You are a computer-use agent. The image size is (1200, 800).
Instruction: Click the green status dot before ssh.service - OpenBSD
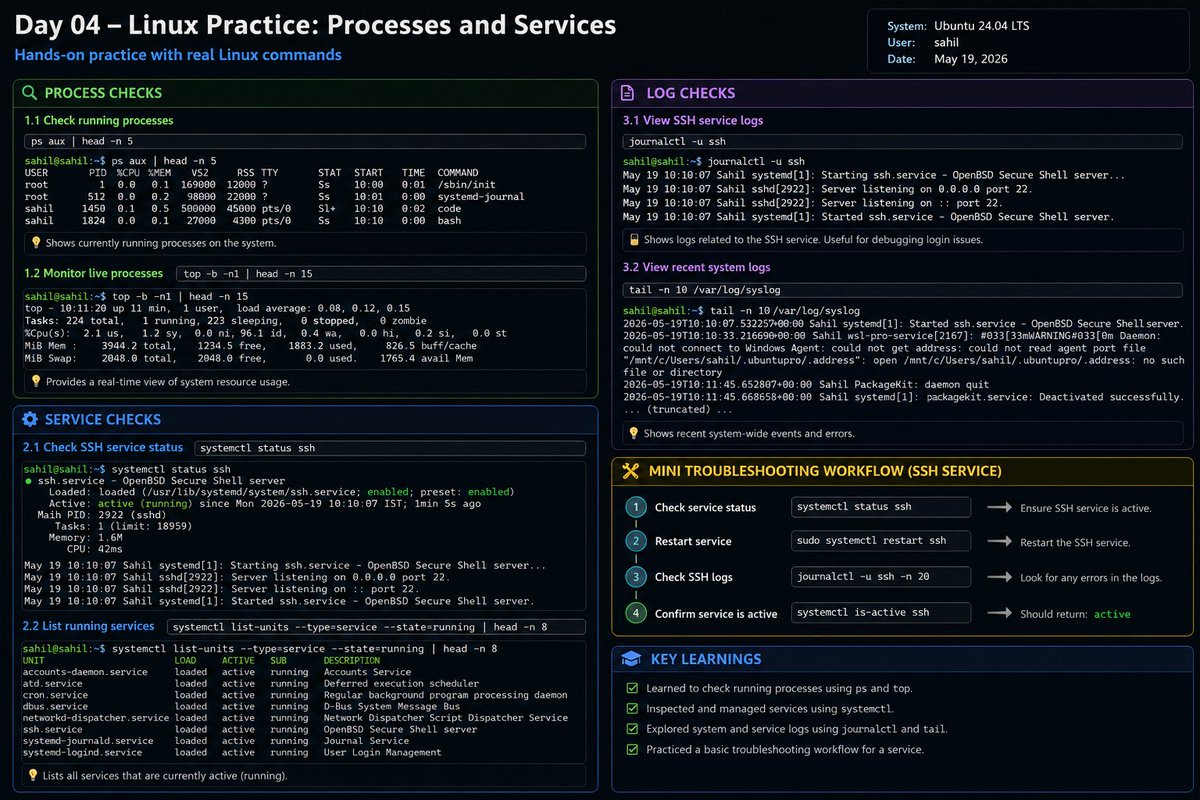tap(28, 481)
